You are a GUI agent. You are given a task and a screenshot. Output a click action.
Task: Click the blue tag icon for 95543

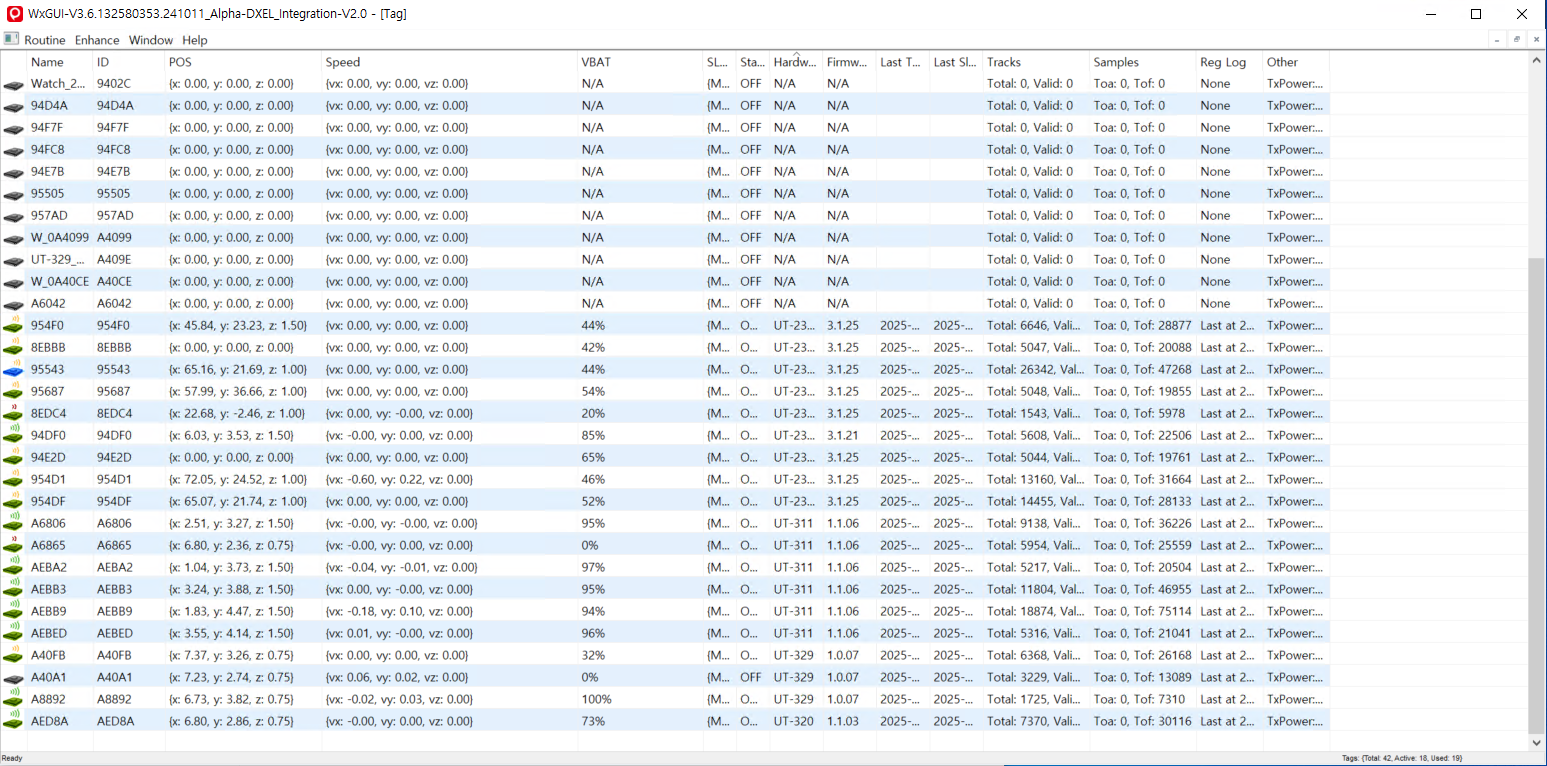[x=13, y=370]
